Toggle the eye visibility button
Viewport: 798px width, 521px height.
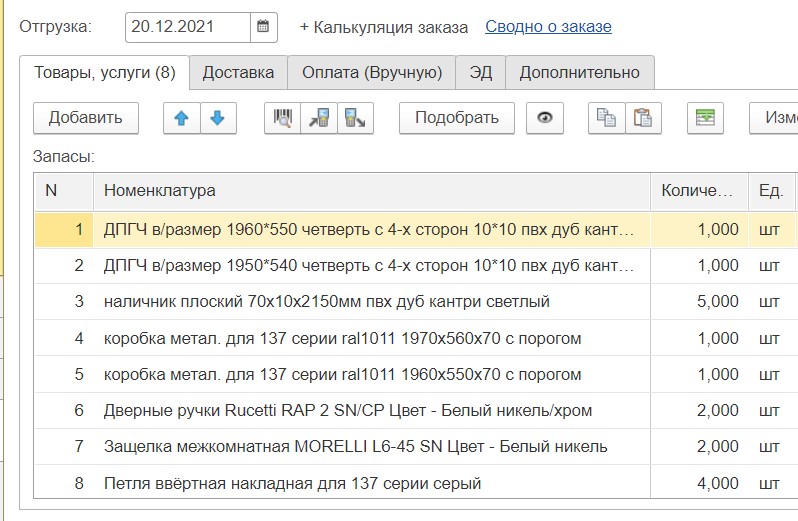(544, 118)
